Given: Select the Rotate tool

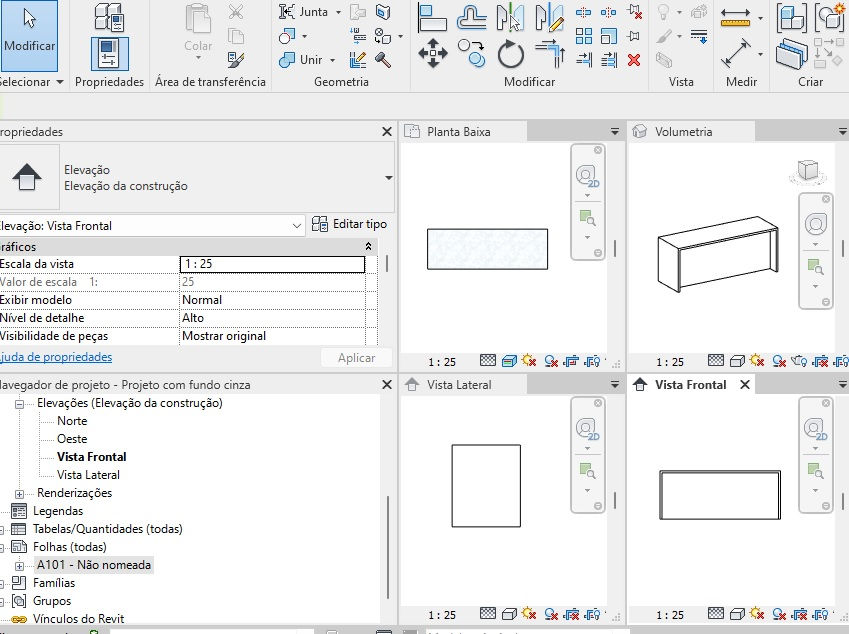Looking at the screenshot, I should coord(511,54).
